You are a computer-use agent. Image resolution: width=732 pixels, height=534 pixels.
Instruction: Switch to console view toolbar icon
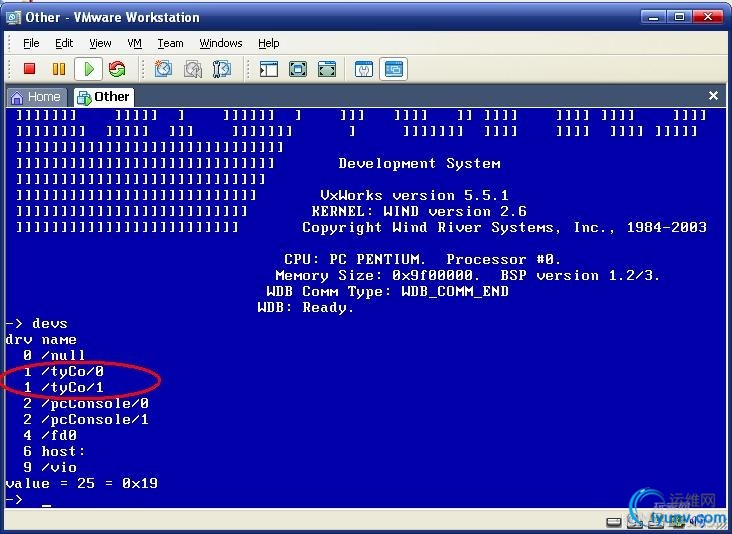pyautogui.click(x=393, y=69)
